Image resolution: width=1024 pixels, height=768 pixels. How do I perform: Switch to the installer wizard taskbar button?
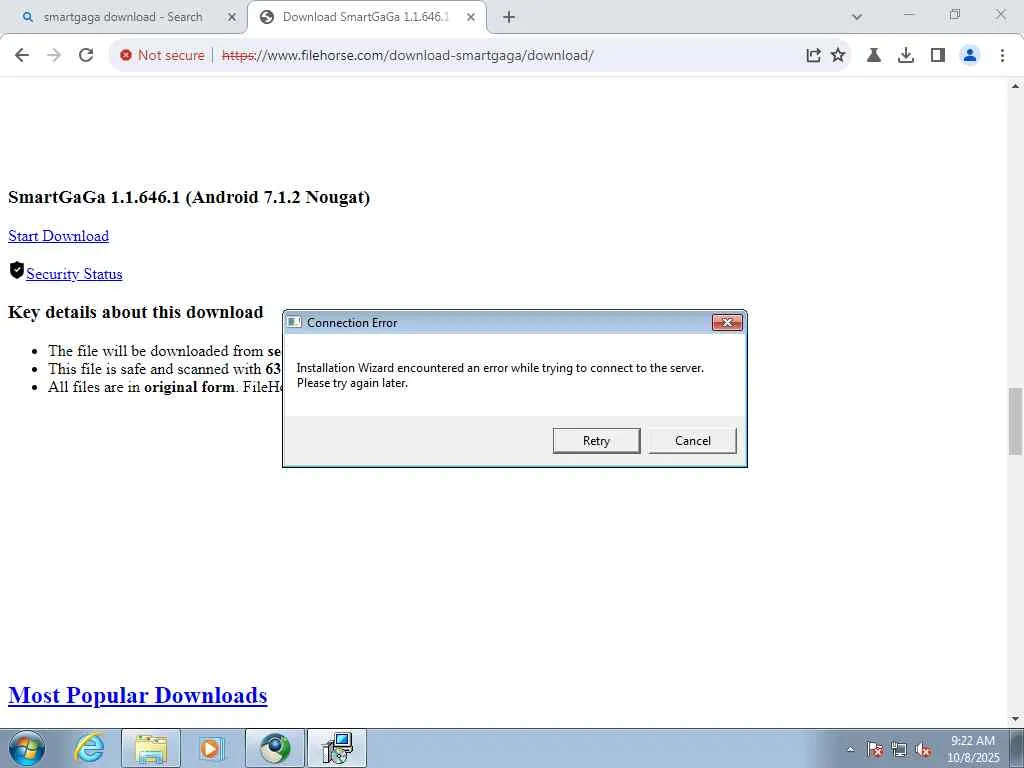click(x=337, y=748)
